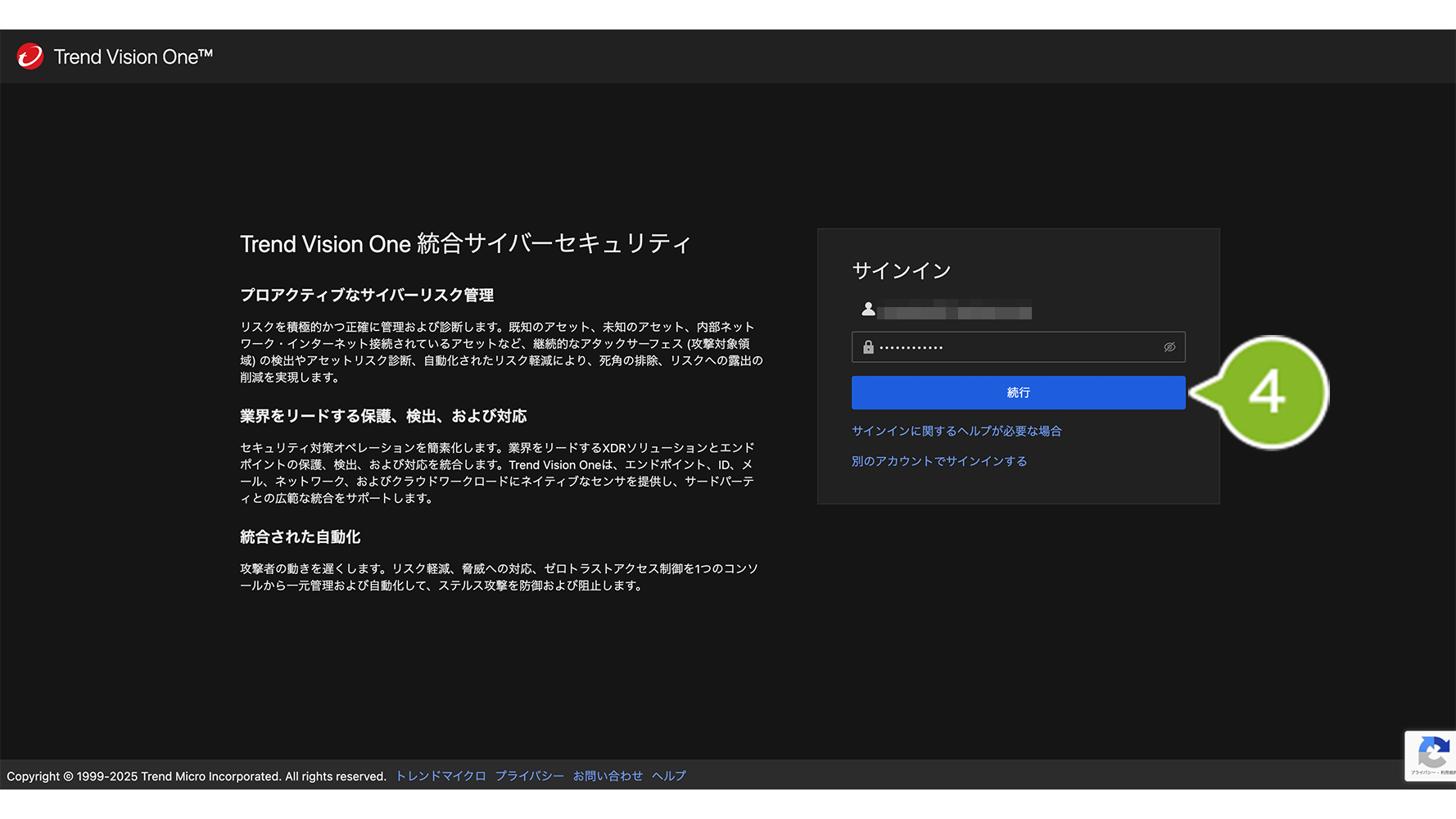Toggle password visibility with the eye icon
1456x819 pixels.
[x=1169, y=347]
